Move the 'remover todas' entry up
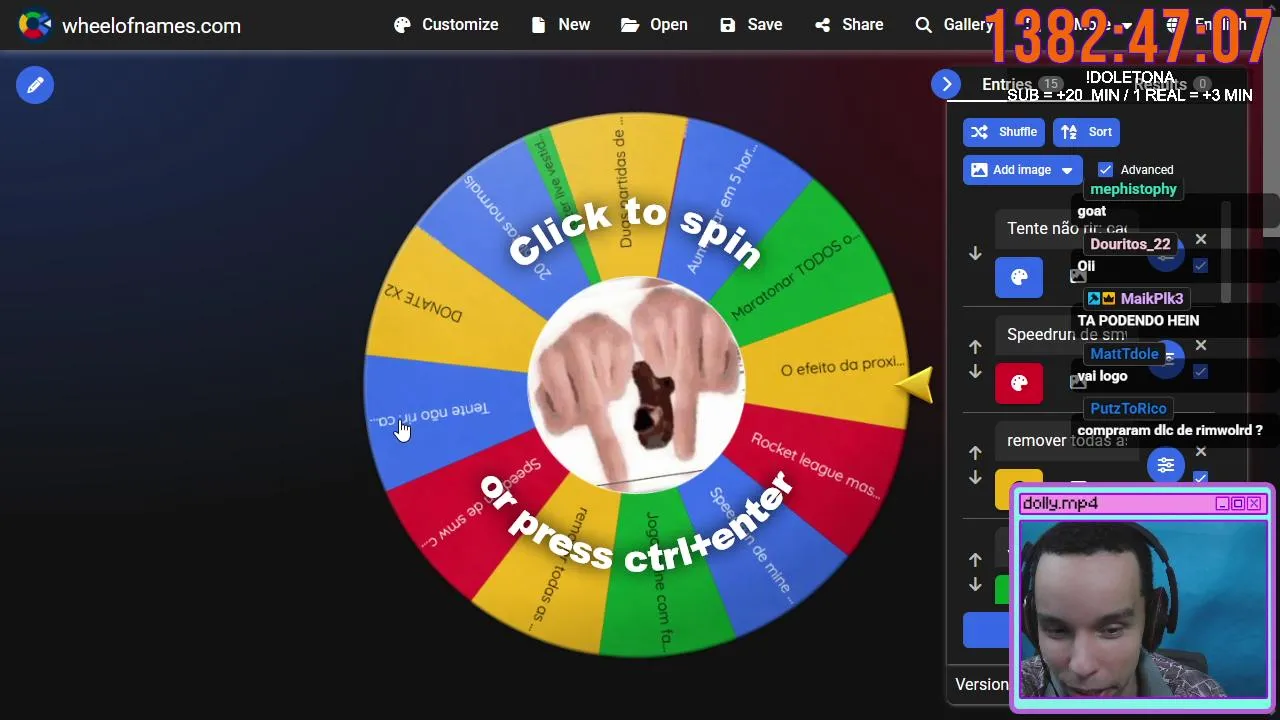 (975, 452)
